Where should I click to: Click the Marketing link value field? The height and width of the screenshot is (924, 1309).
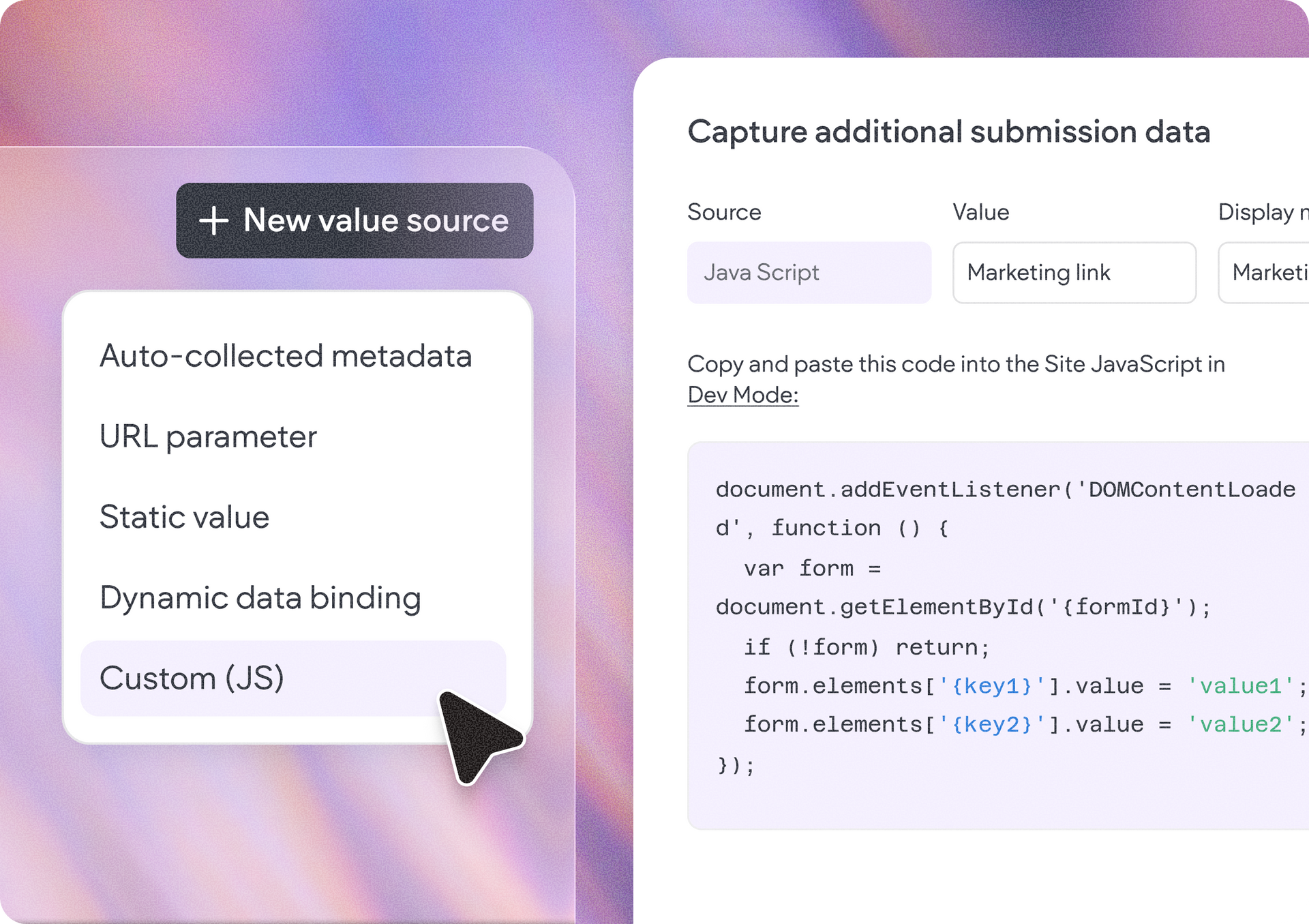(x=1074, y=273)
